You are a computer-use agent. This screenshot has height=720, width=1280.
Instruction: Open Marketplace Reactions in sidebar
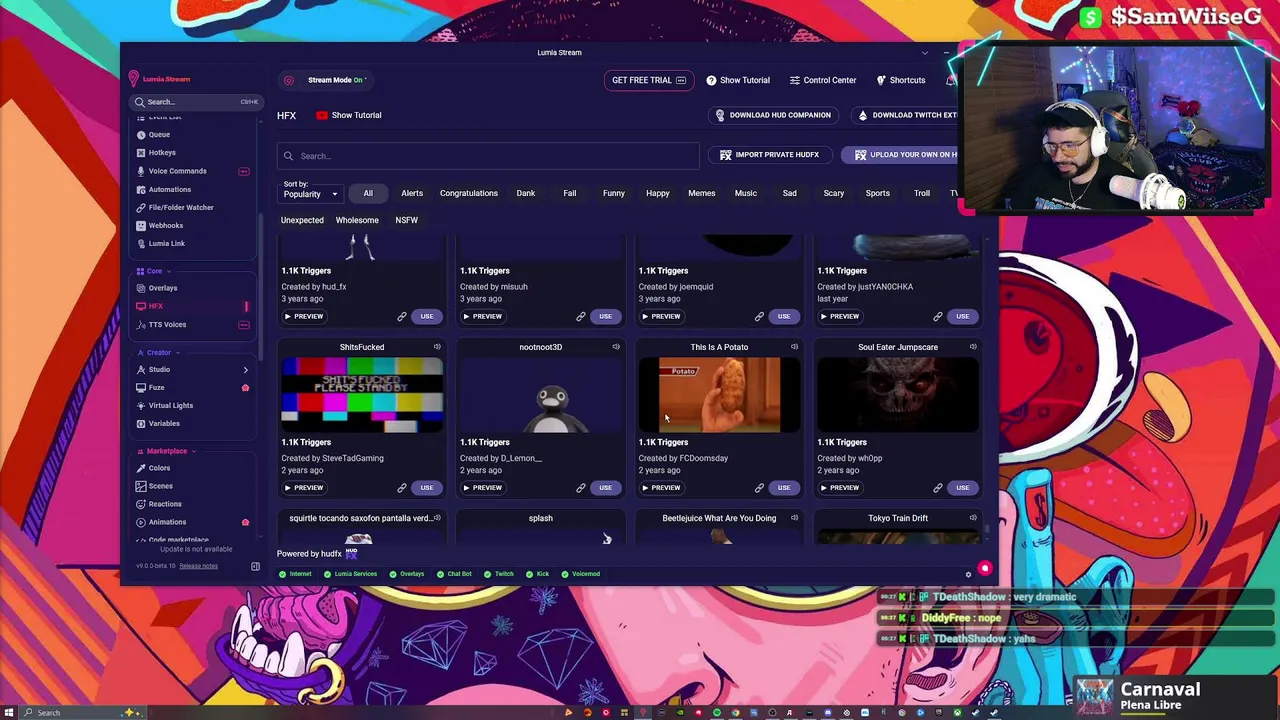point(165,504)
